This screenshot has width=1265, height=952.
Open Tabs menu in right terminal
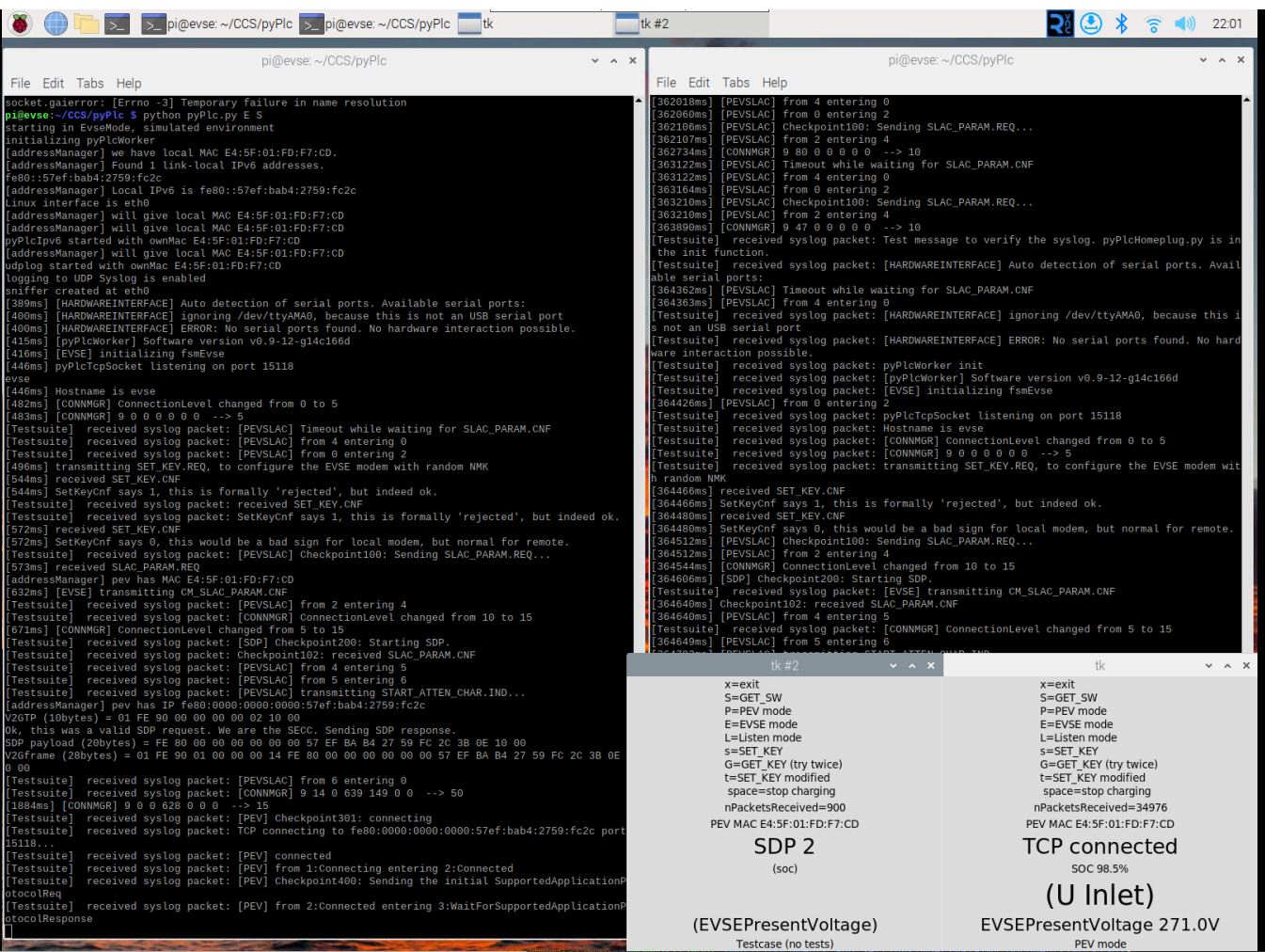click(x=735, y=83)
